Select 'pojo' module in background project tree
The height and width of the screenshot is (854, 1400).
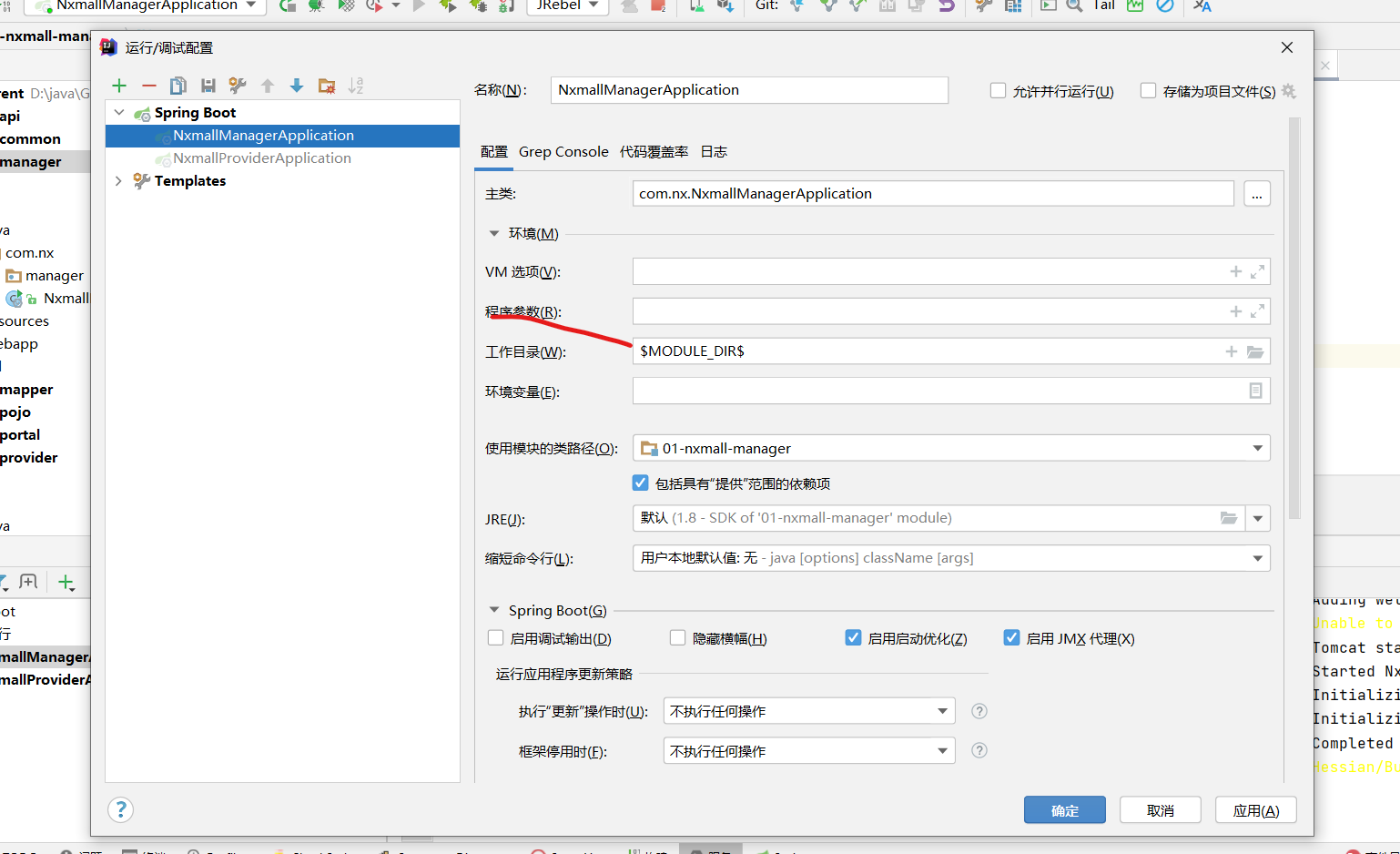(x=15, y=412)
